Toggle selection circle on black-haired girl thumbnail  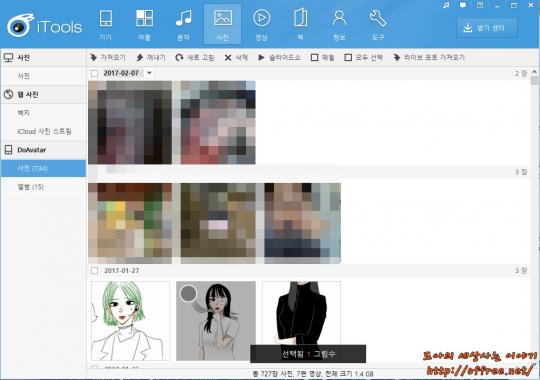[188, 293]
